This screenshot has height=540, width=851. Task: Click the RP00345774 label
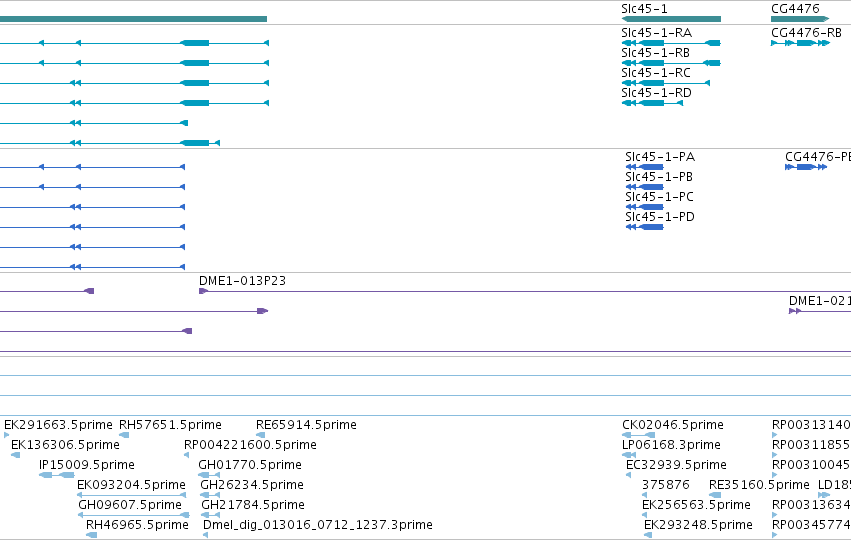811,525
